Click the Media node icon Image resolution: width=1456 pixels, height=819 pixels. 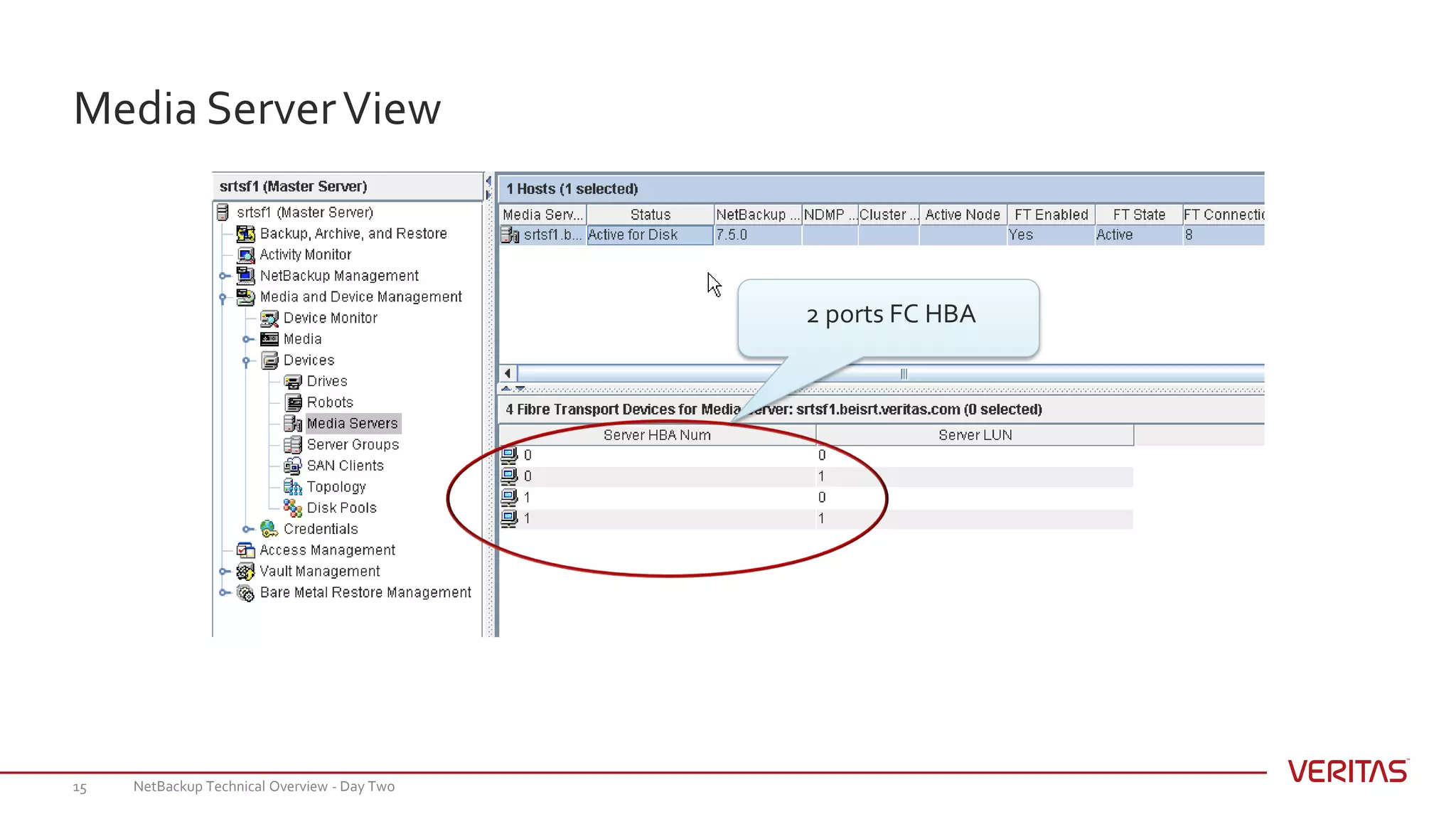click(269, 339)
